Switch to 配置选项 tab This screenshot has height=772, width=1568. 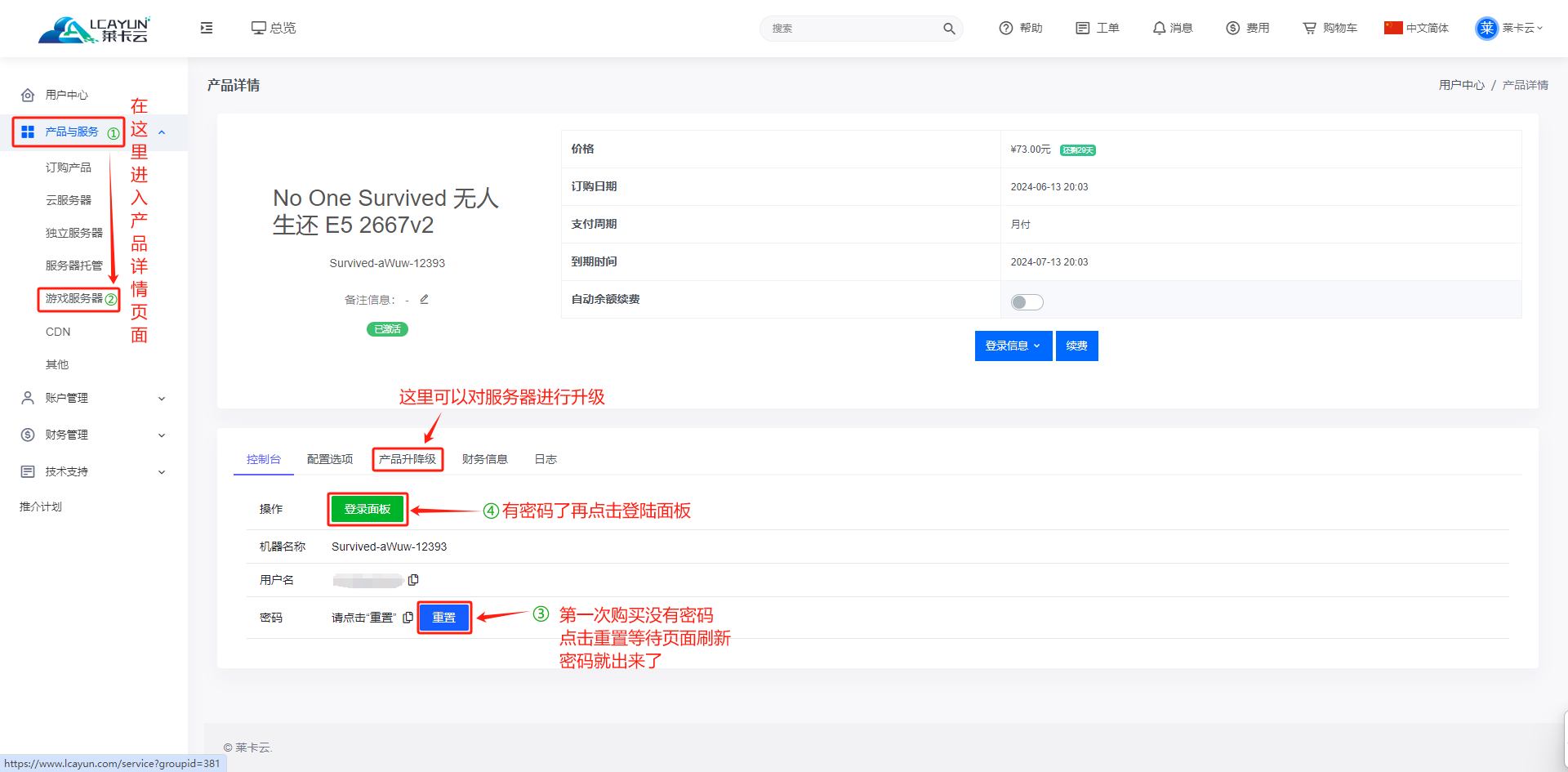click(330, 459)
